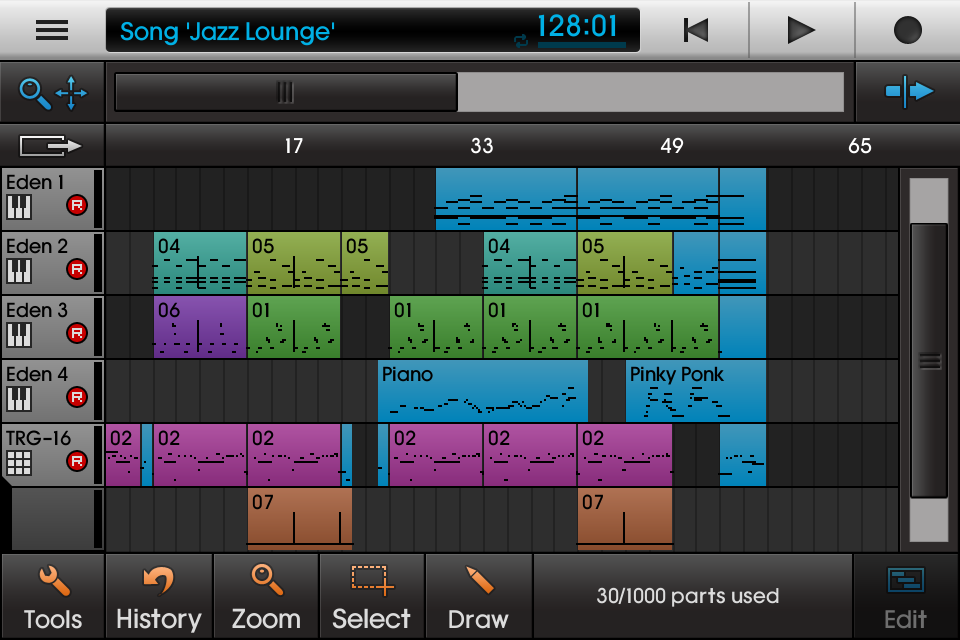Select the purple 06 part on Eden 3

tap(200, 327)
